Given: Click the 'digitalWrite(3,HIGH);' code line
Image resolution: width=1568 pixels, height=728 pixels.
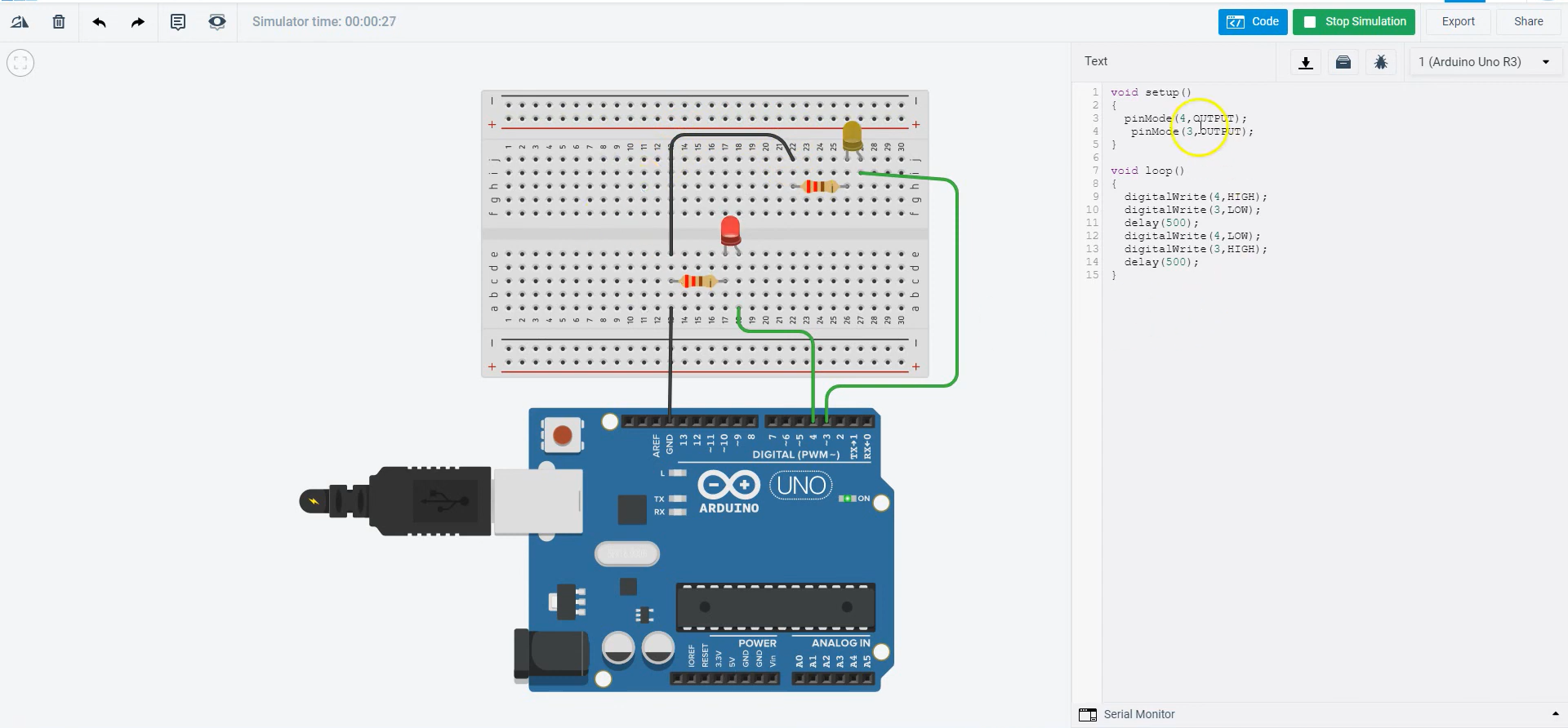Looking at the screenshot, I should pos(1196,249).
